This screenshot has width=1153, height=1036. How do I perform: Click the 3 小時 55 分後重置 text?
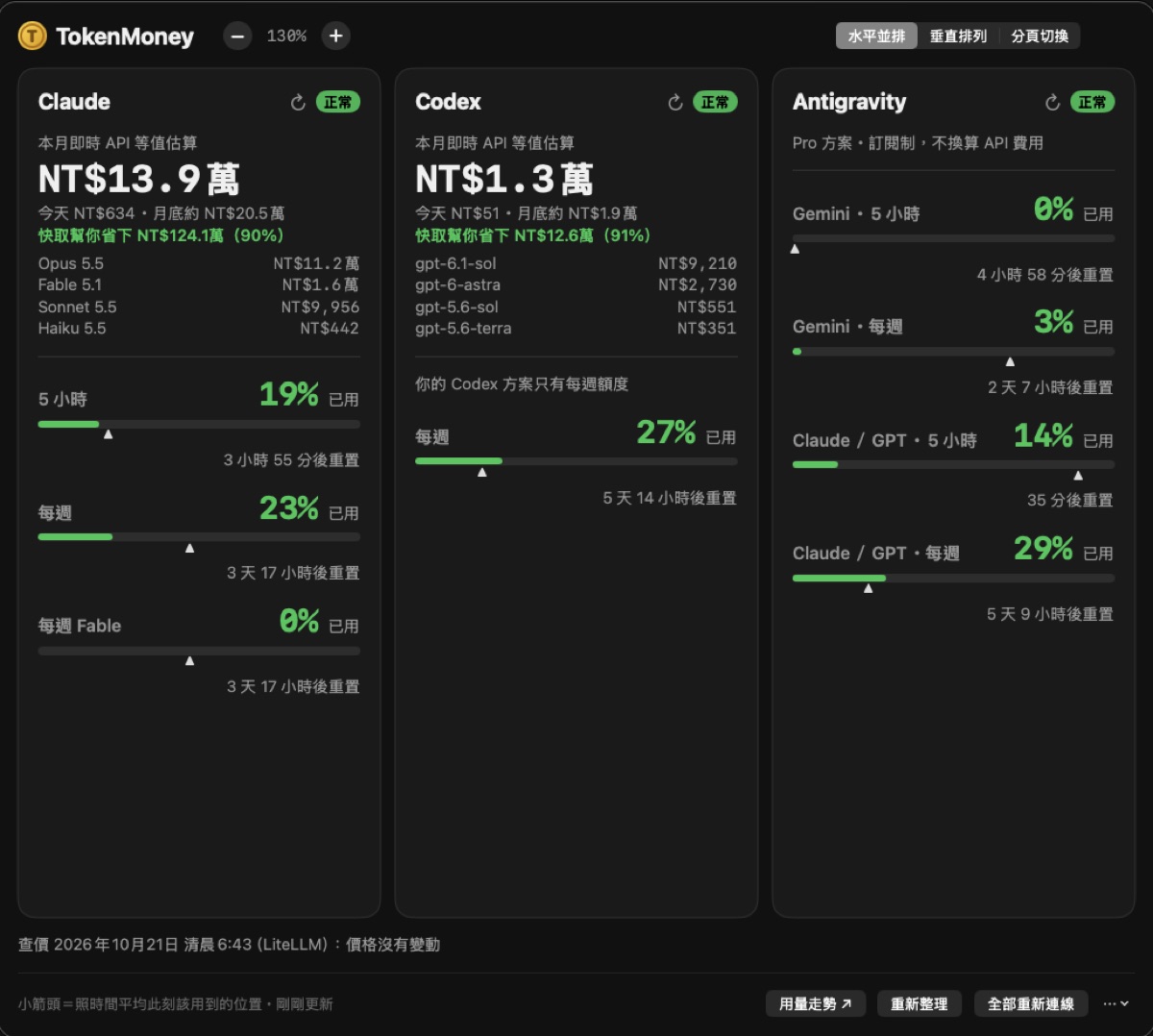(292, 460)
